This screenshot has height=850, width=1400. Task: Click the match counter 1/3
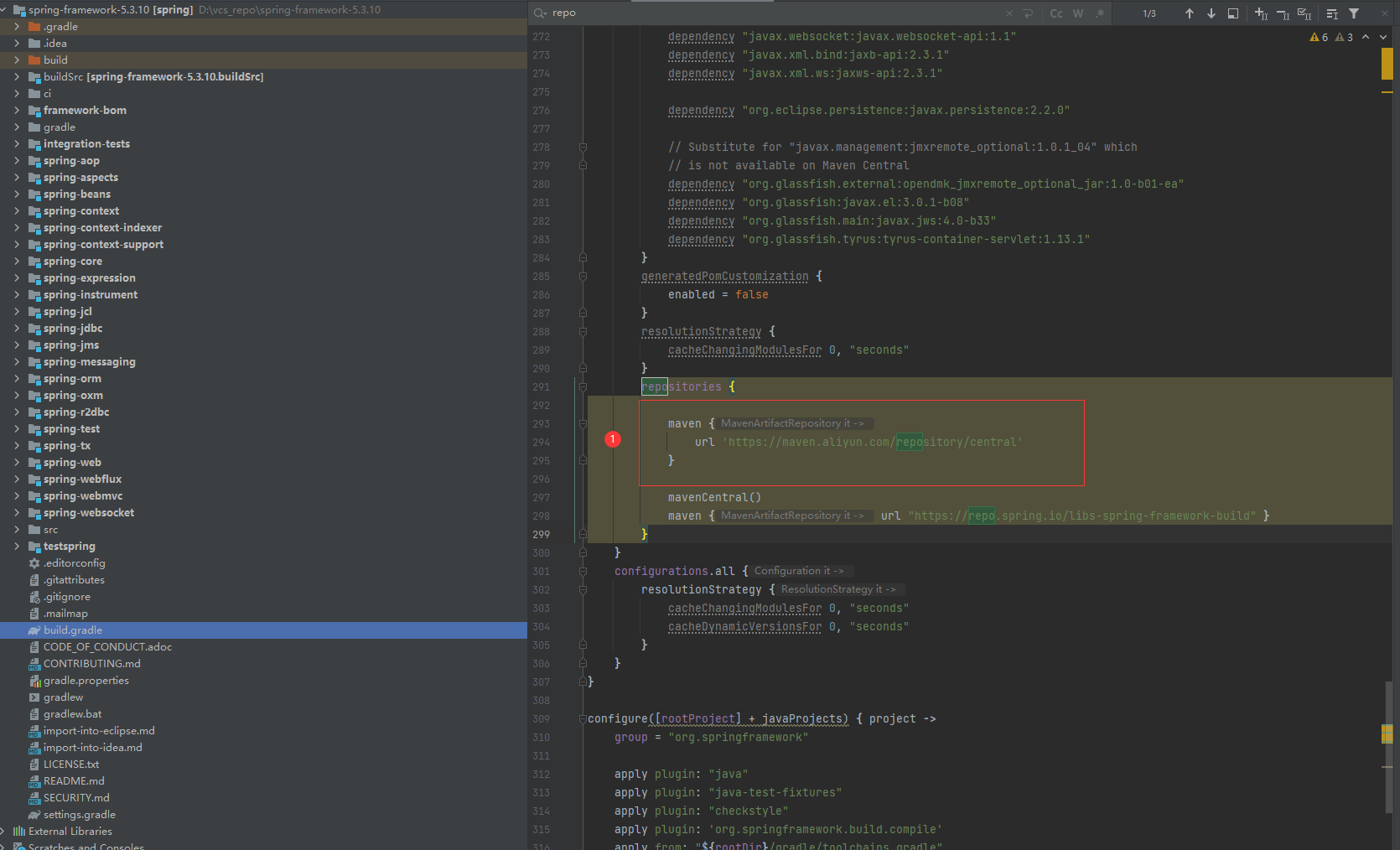tap(1149, 13)
